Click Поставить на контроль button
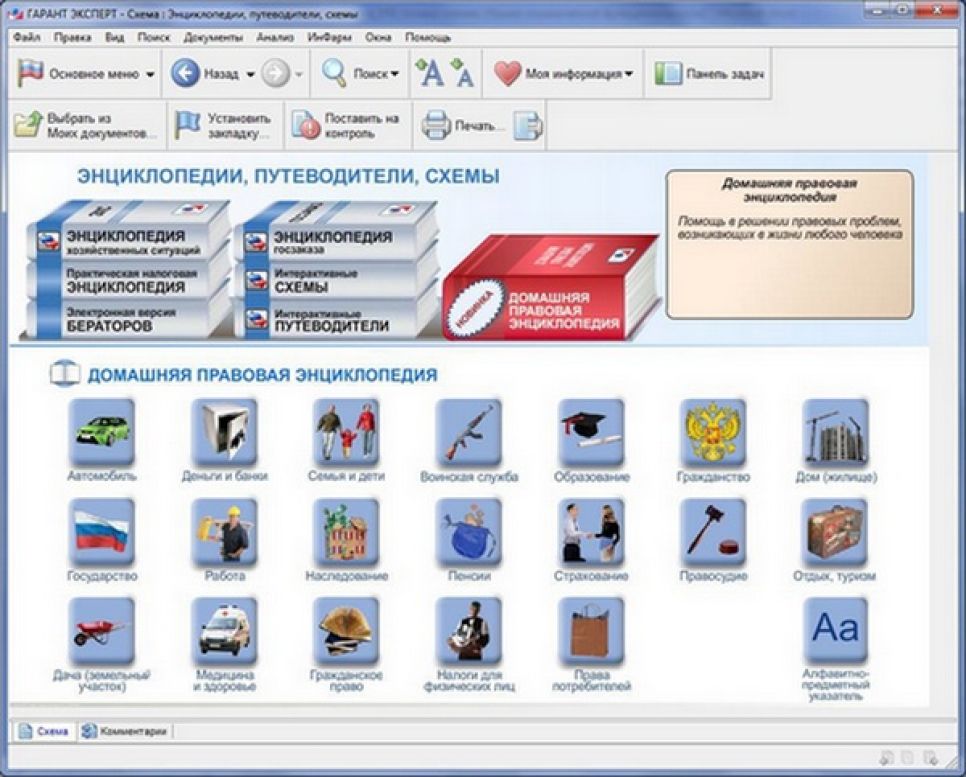Screen dimensions: 966x777 (346, 126)
